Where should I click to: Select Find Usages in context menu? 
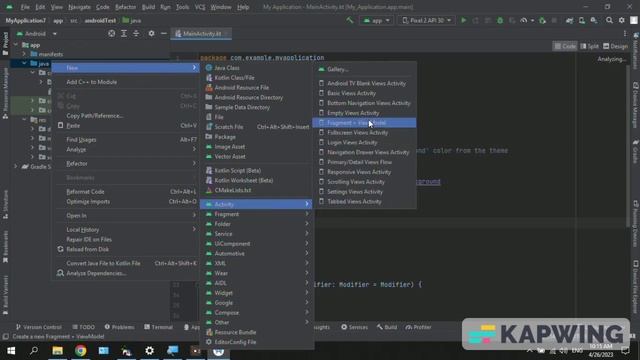pos(126,140)
